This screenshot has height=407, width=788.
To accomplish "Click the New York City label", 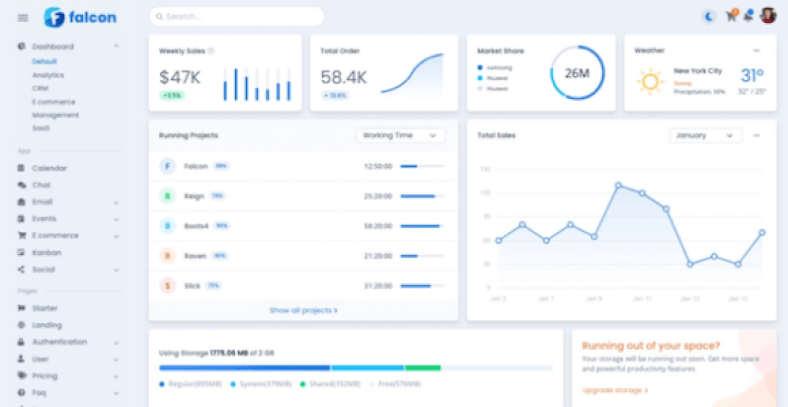I will 698,71.
